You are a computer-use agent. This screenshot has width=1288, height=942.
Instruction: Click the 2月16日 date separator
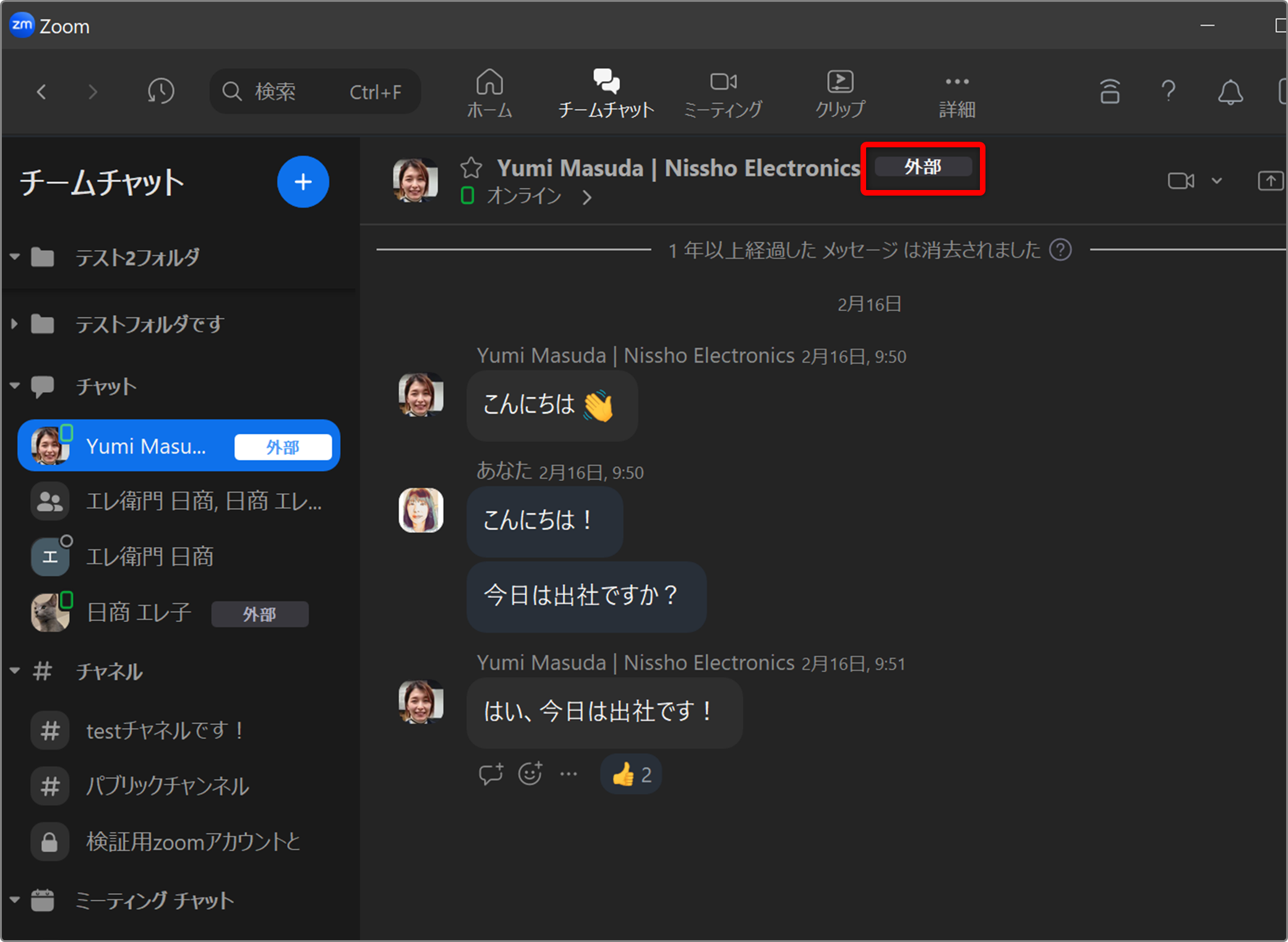[869, 305]
